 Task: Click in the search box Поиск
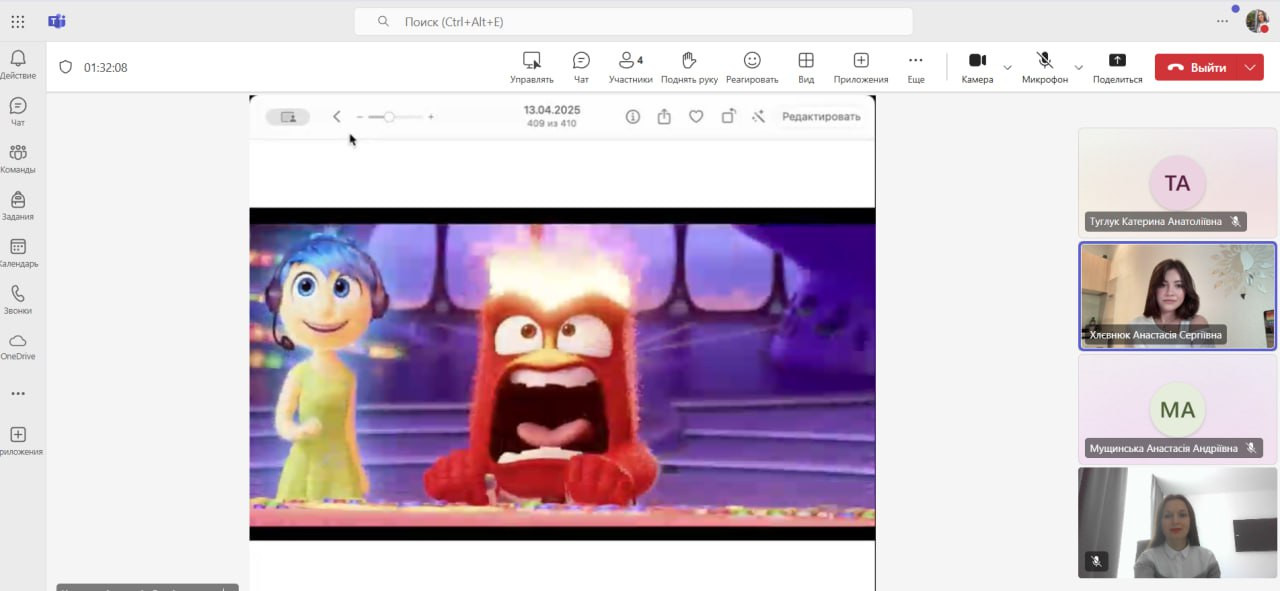[x=634, y=21]
